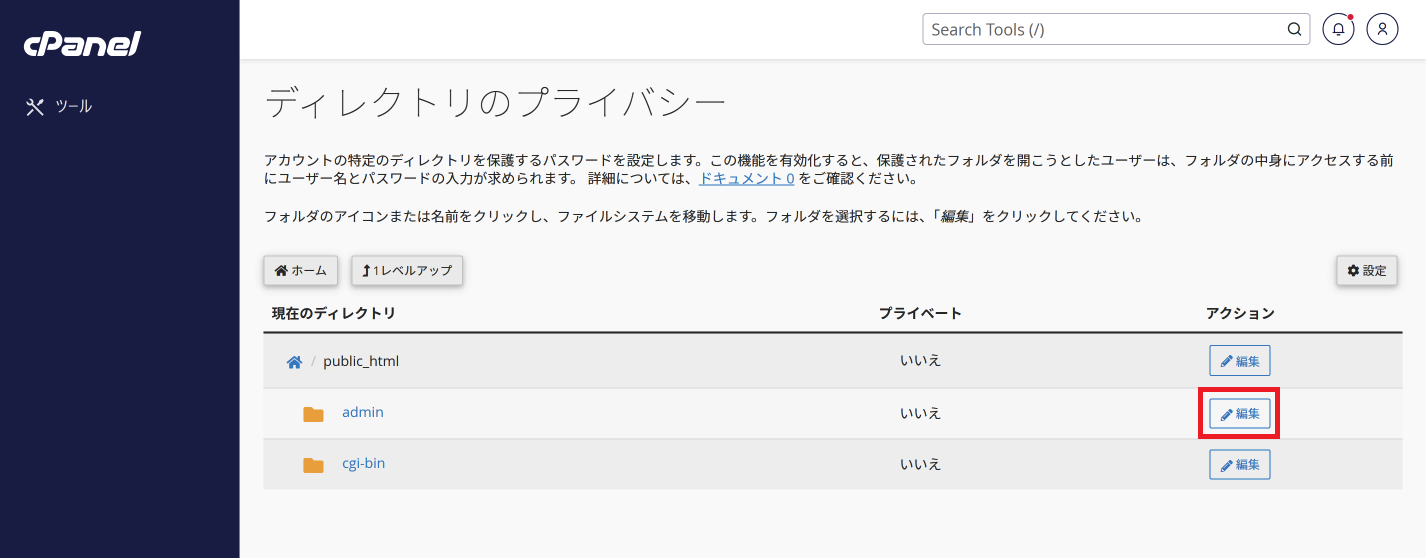Click the cgi-bin folder icon
Viewport: 1426px width, 558px height.
[314, 465]
